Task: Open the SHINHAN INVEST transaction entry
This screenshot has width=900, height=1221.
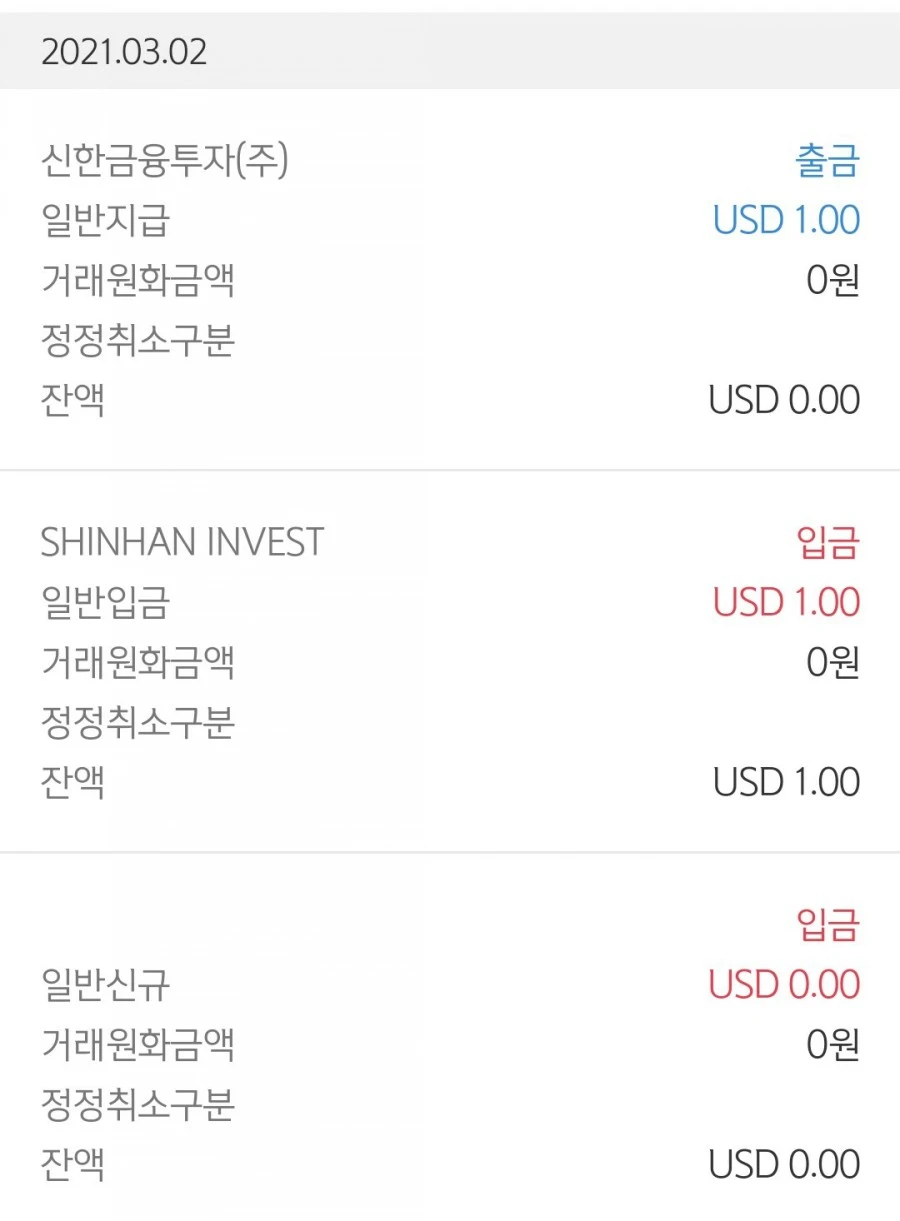Action: coord(182,543)
